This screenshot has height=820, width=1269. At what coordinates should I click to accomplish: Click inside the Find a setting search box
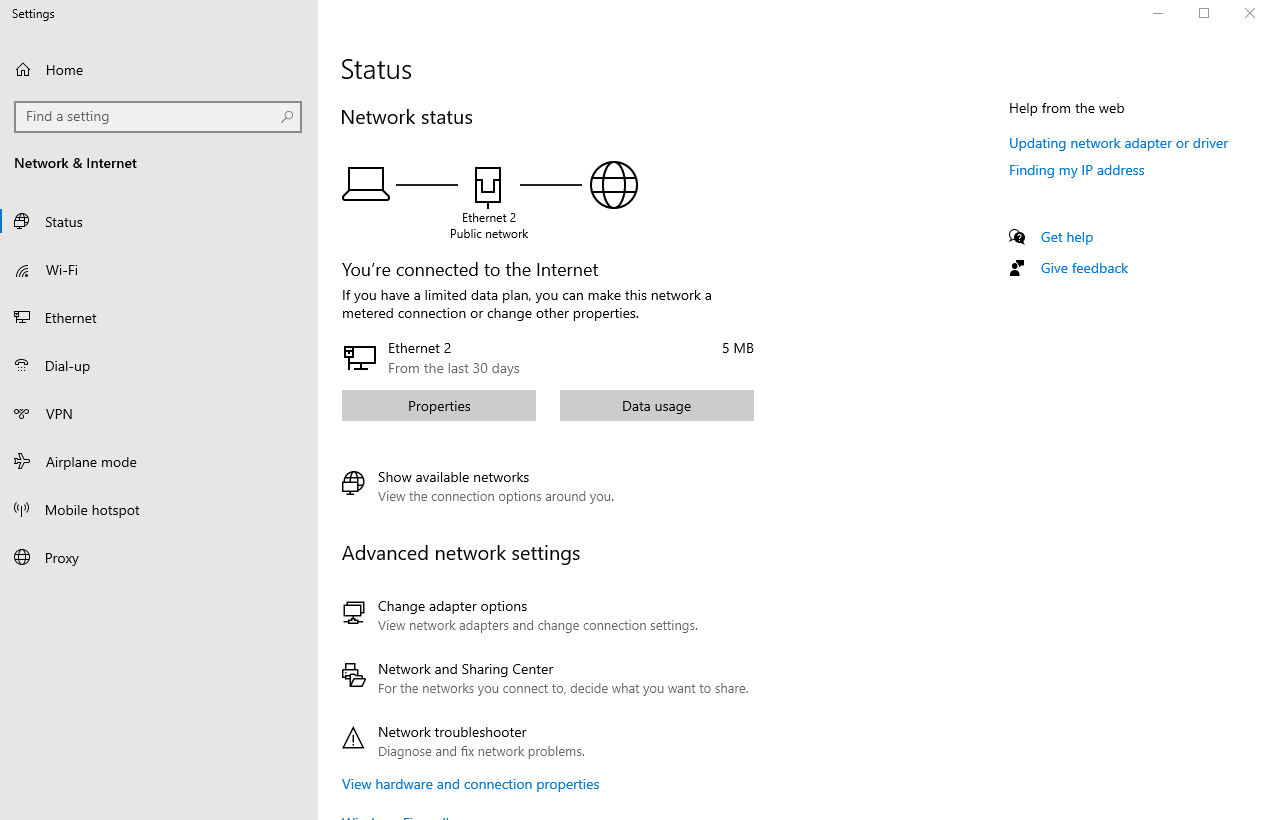(157, 117)
